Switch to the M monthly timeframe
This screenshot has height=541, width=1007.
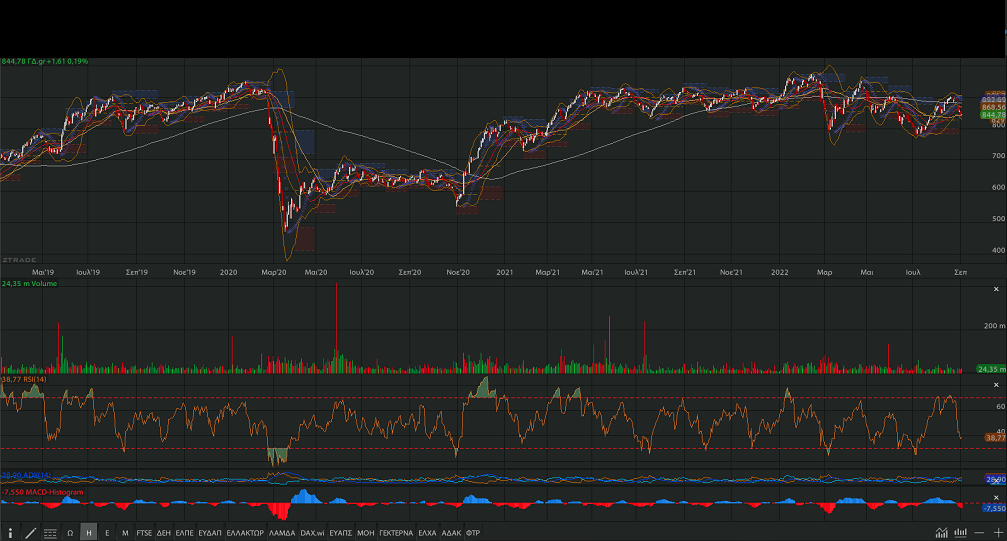tap(125, 533)
